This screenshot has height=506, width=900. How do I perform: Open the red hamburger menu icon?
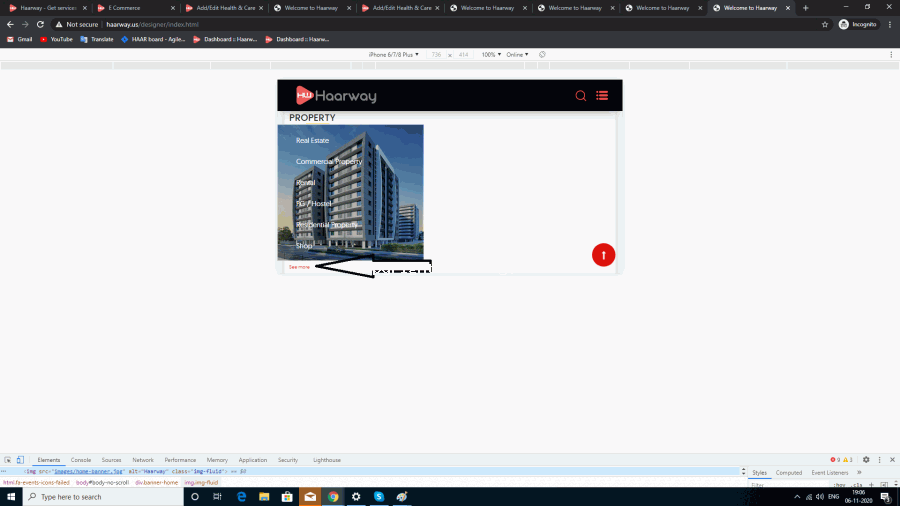click(602, 96)
